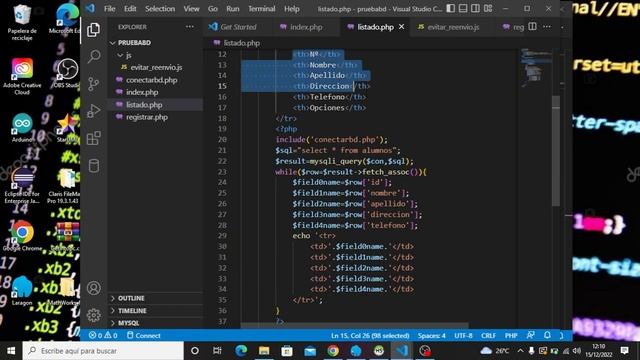Change language mode via PHP status item
This screenshot has height=360, width=640.
pyautogui.click(x=511, y=336)
